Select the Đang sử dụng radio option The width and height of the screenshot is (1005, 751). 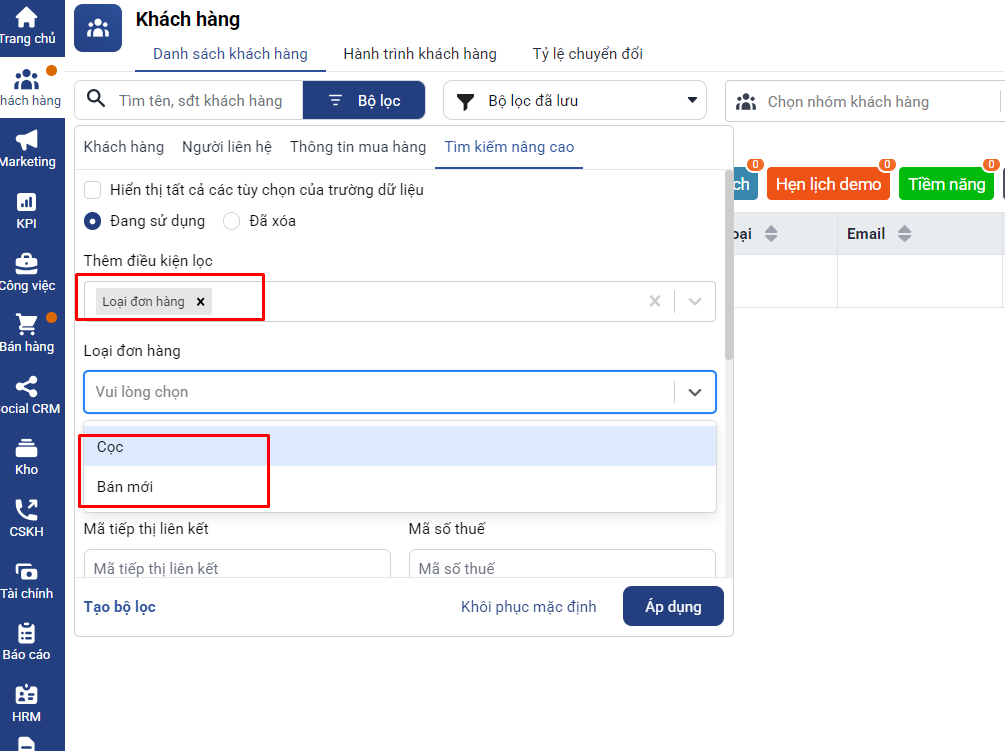point(93,221)
